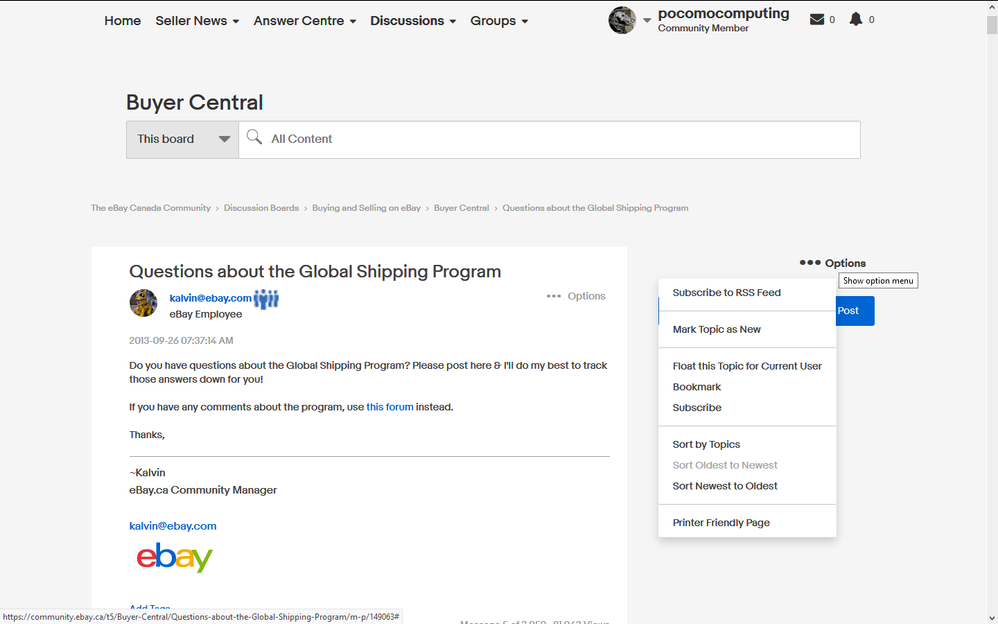
Task: Click the All Content search field
Action: click(549, 139)
